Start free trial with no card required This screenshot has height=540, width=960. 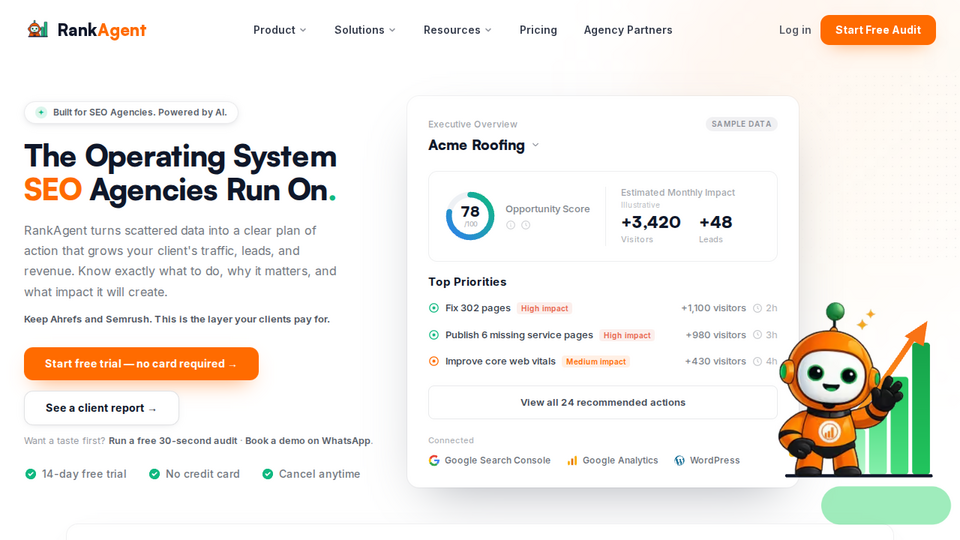coord(141,364)
